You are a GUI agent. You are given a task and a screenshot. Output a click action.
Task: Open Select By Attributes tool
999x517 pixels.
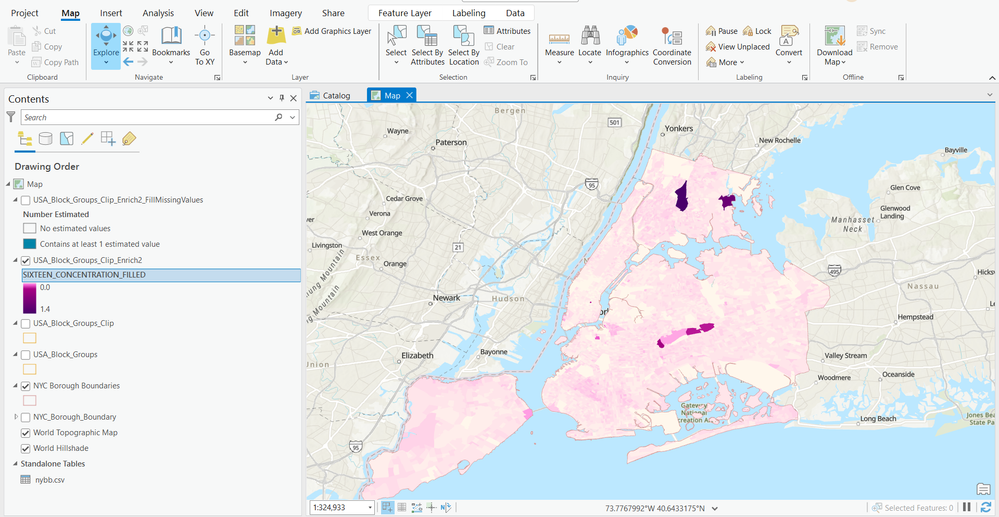click(x=428, y=45)
